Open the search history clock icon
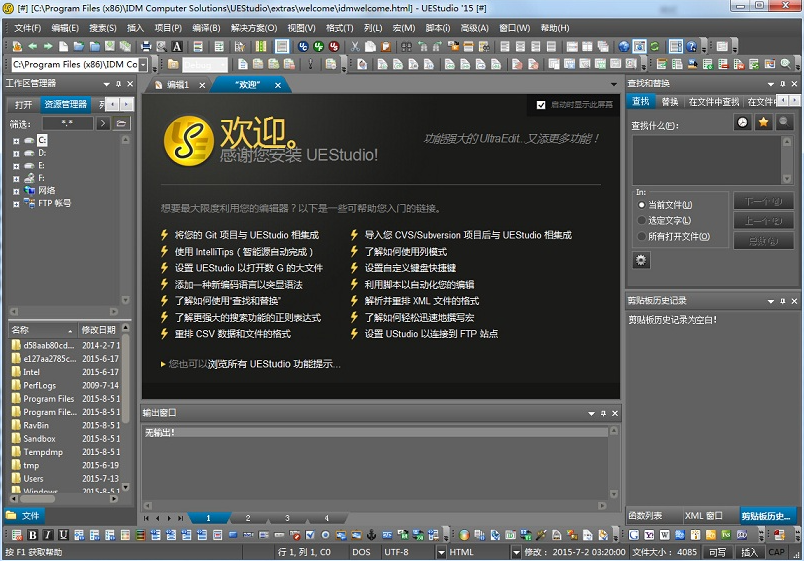This screenshot has height=561, width=804. 742,122
